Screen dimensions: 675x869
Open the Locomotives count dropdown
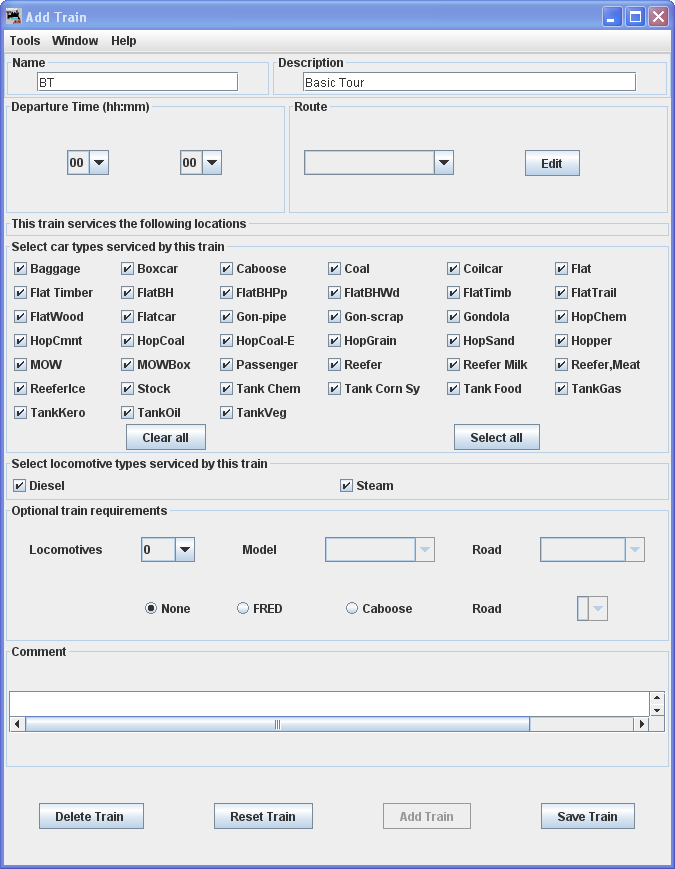(184, 549)
